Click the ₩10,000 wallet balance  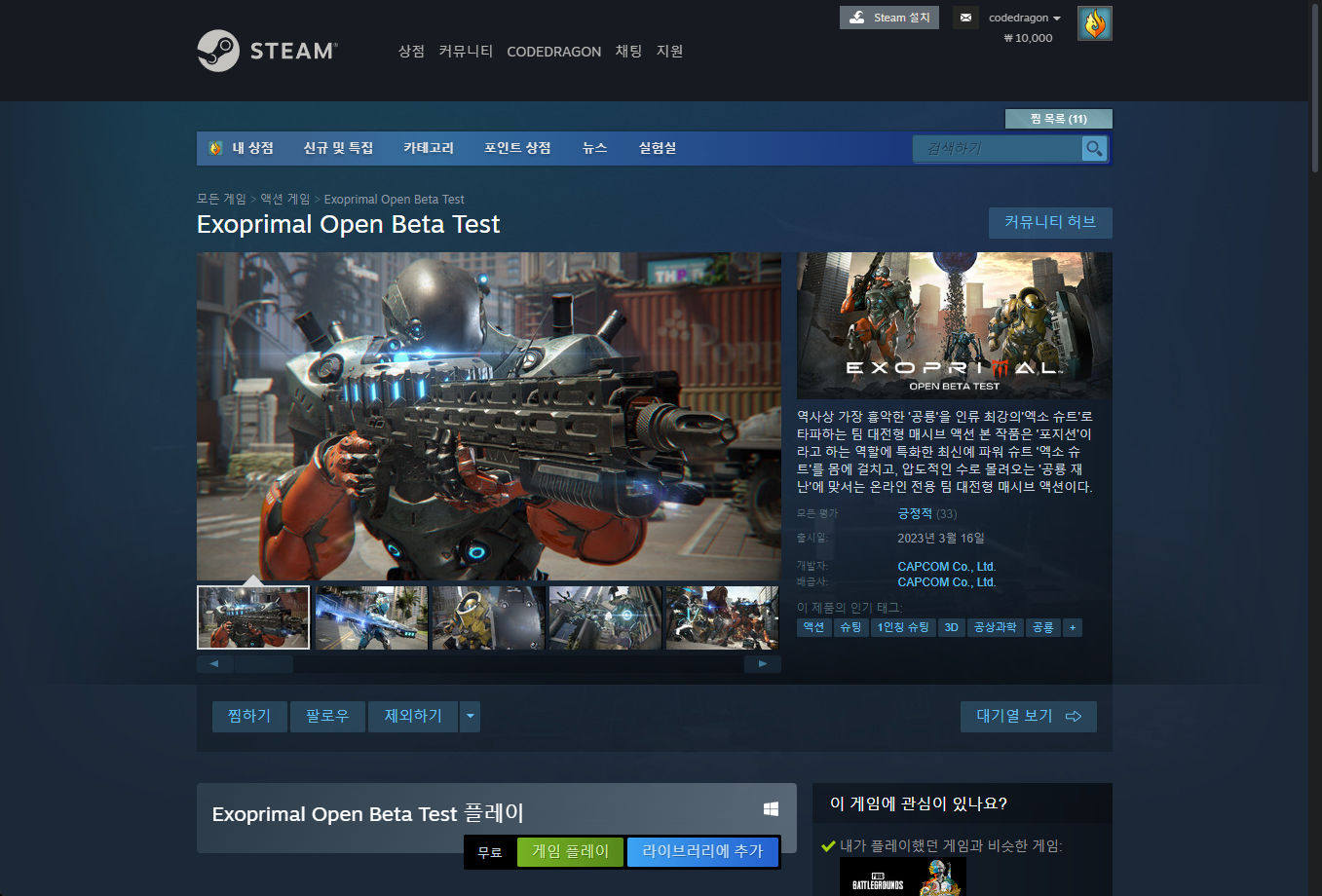(1028, 38)
